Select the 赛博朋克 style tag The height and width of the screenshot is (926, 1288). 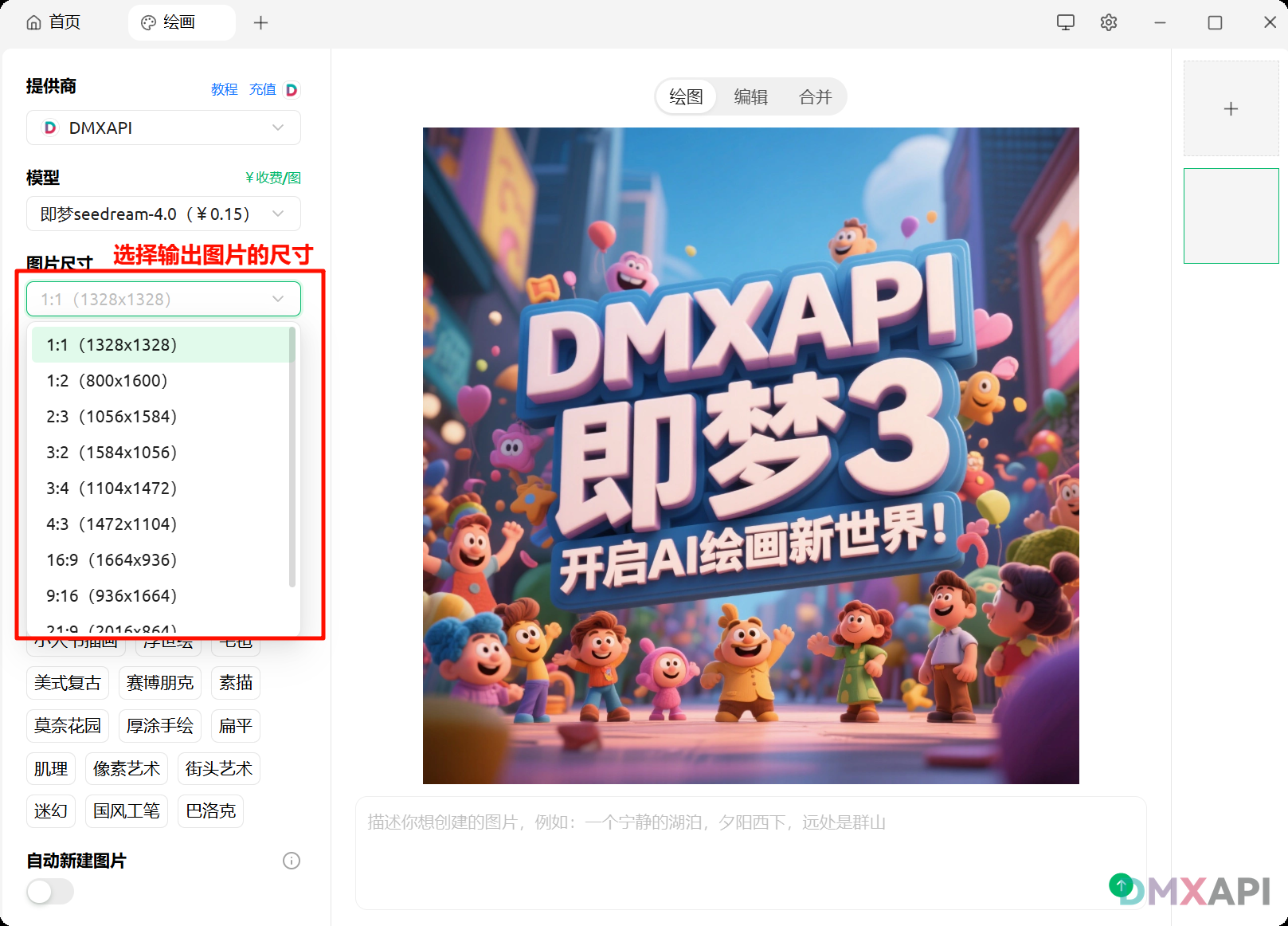159,683
